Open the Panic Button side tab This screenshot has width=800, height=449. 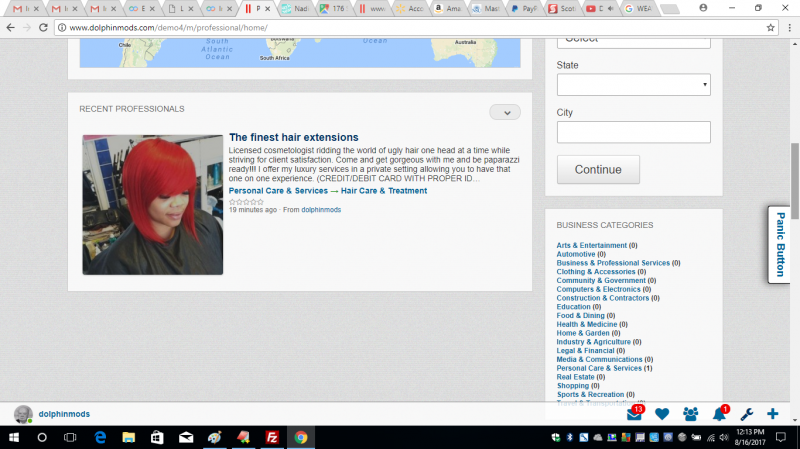tap(780, 244)
